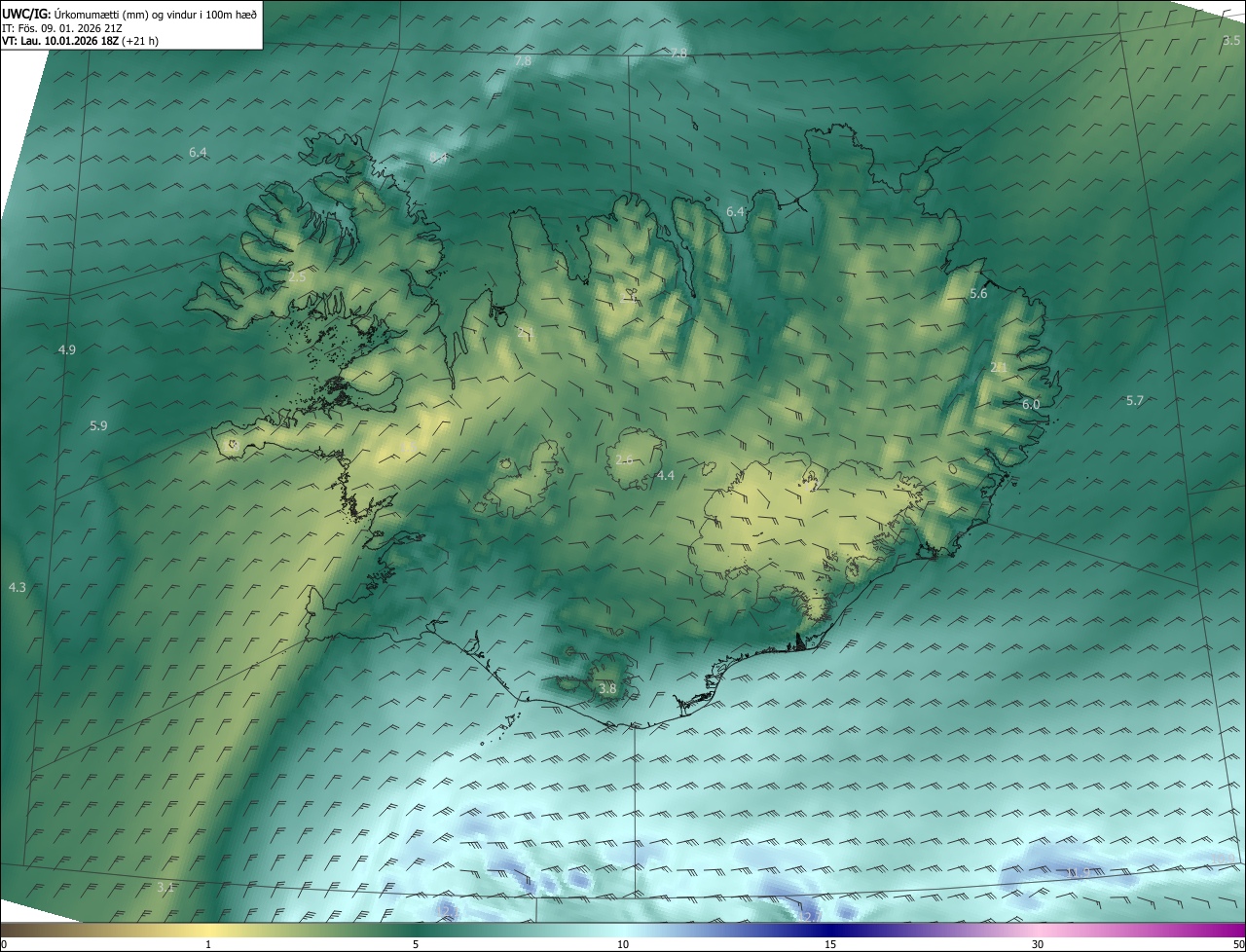Click the "5.9" value on the map

(98, 426)
